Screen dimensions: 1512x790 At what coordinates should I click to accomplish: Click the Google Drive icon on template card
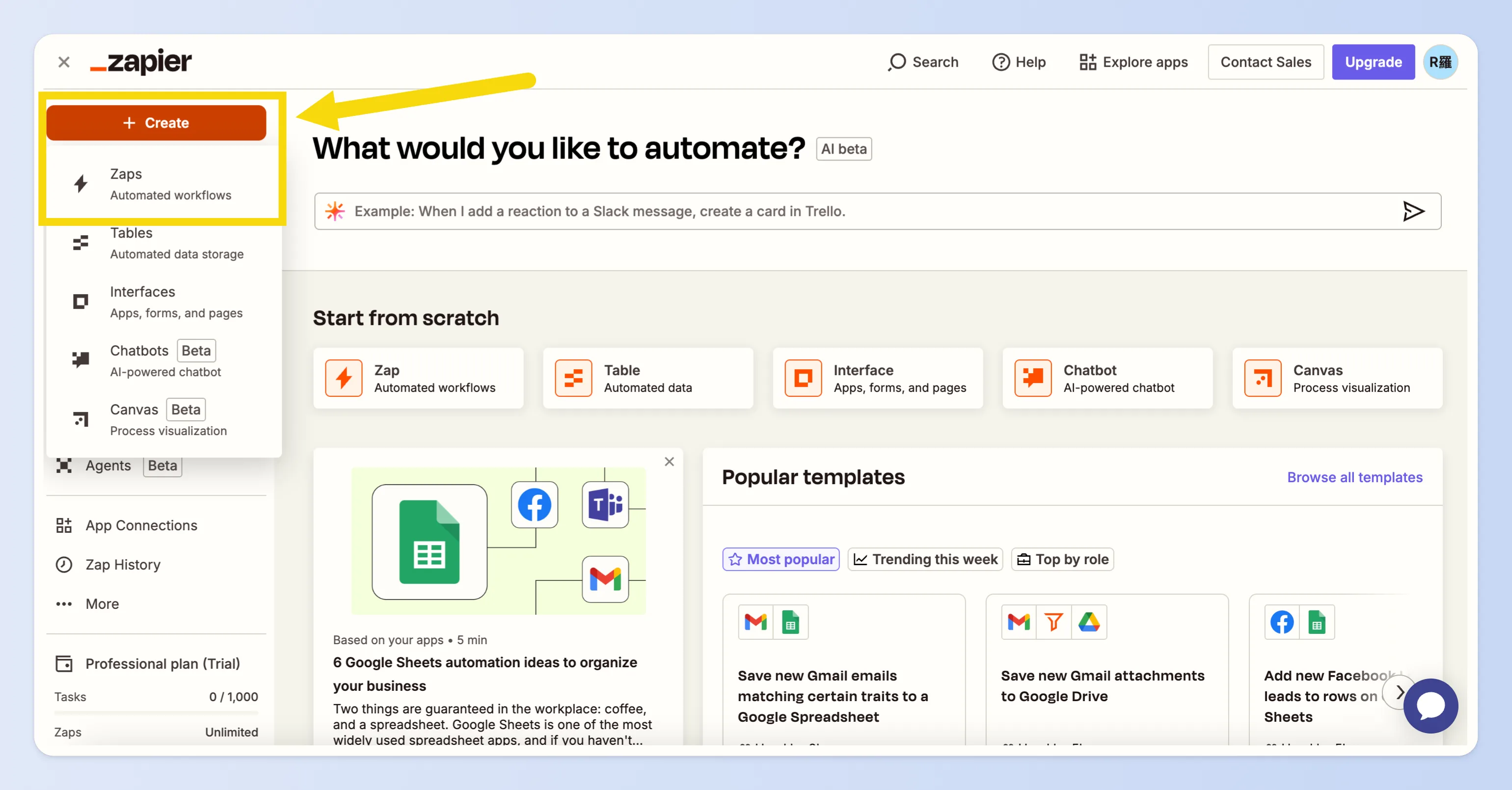(1089, 622)
